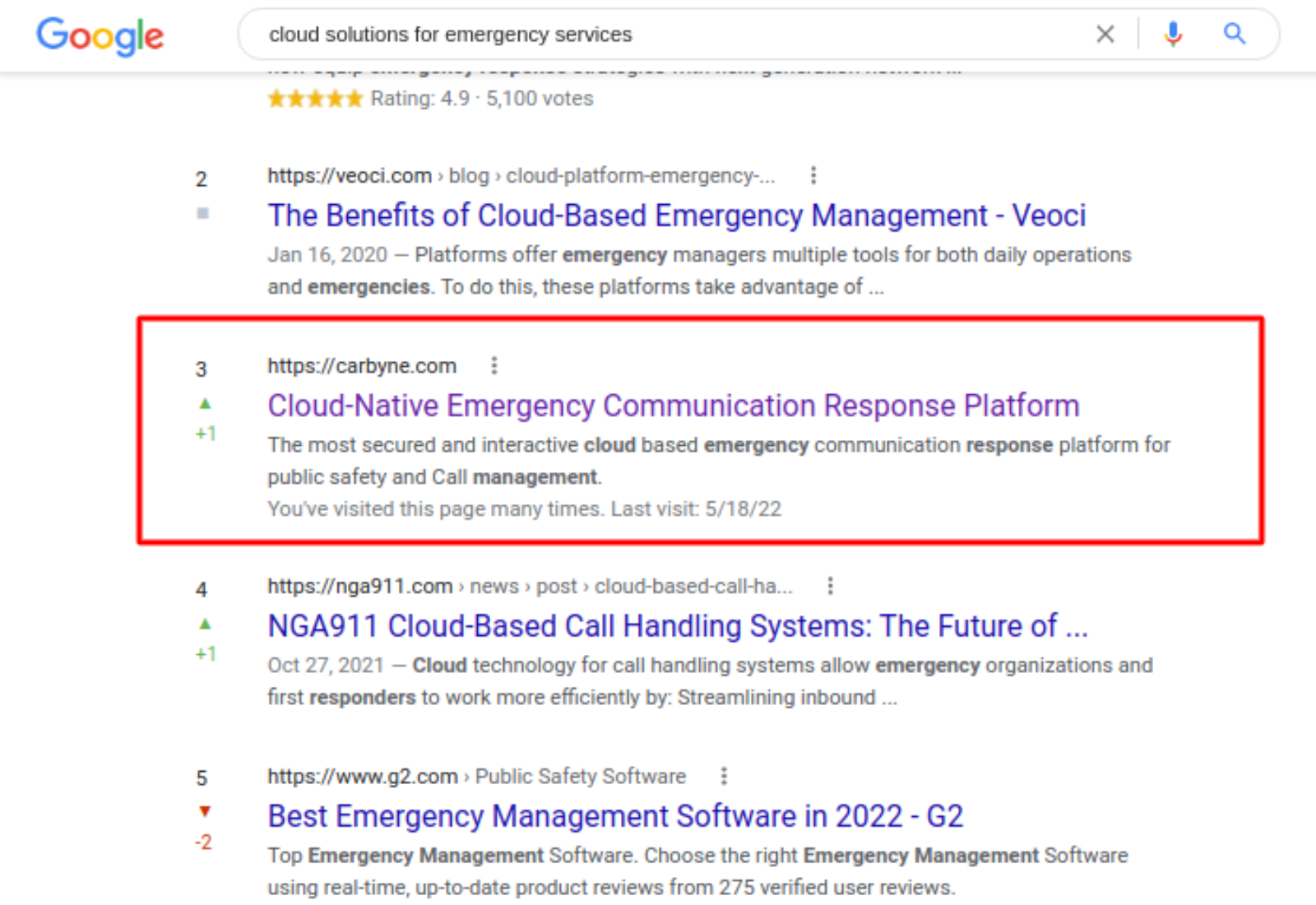Click inside the search query field
The width and height of the screenshot is (1316, 905).
click(658, 35)
